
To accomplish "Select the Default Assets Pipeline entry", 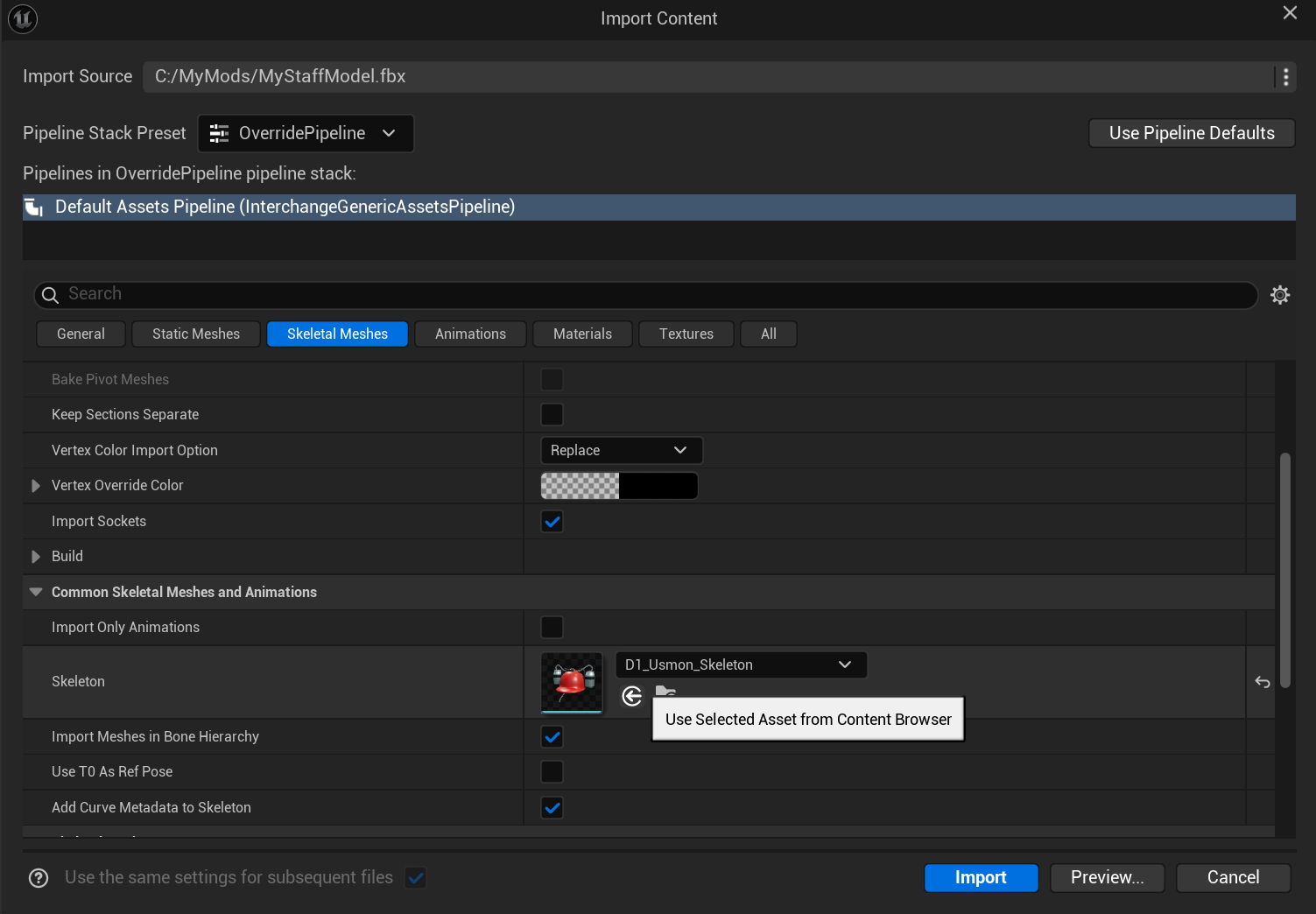I will click(x=659, y=207).
